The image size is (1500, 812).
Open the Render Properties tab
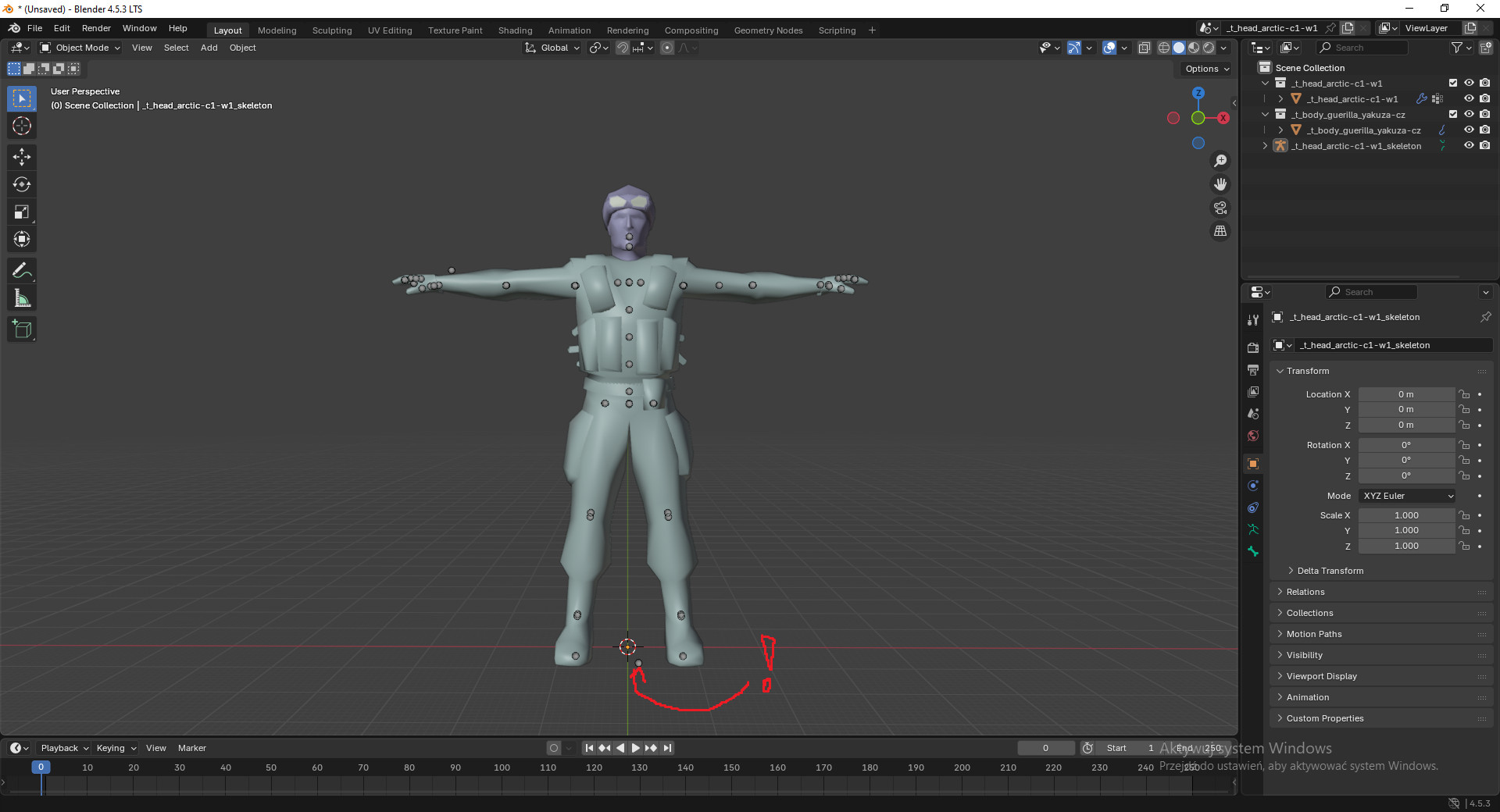[1253, 347]
